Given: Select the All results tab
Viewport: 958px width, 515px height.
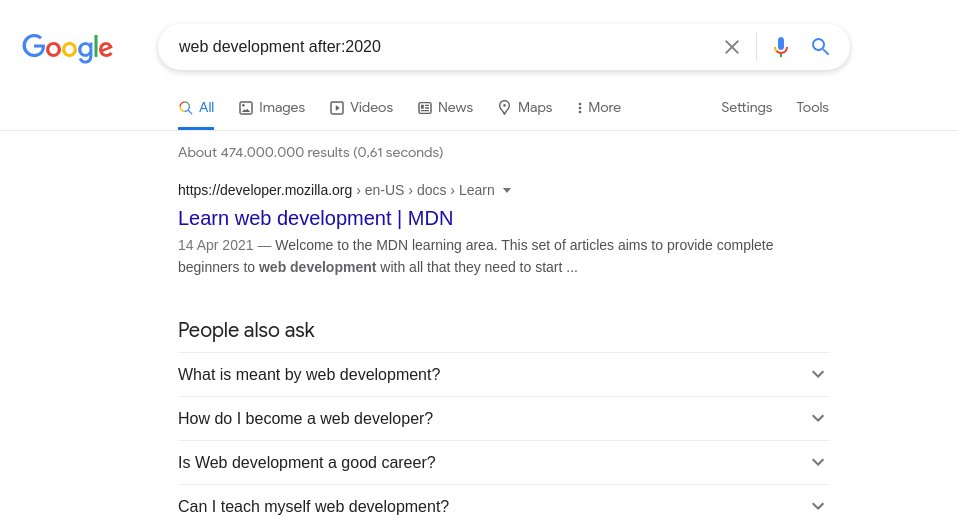Looking at the screenshot, I should pyautogui.click(x=196, y=108).
